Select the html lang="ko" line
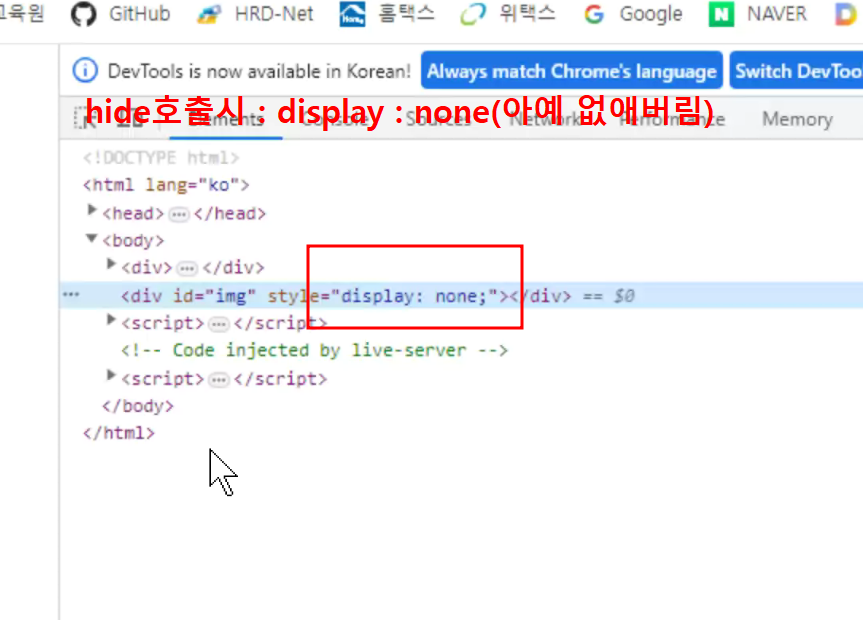Screen dimensions: 863x620 coord(166,185)
